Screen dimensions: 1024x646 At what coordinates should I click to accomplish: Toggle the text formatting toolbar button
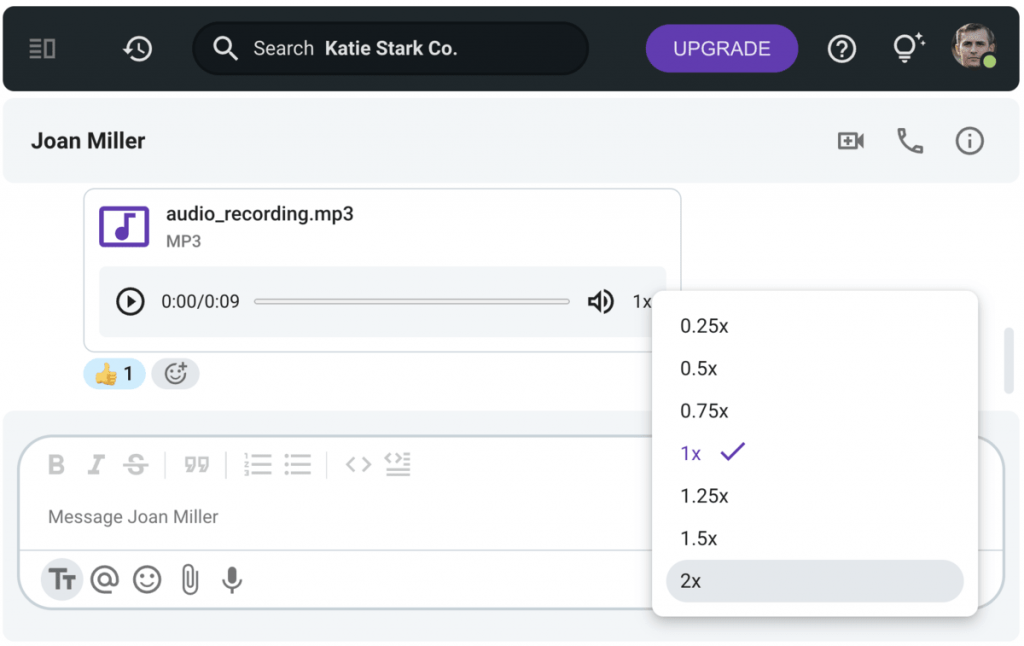(x=62, y=579)
